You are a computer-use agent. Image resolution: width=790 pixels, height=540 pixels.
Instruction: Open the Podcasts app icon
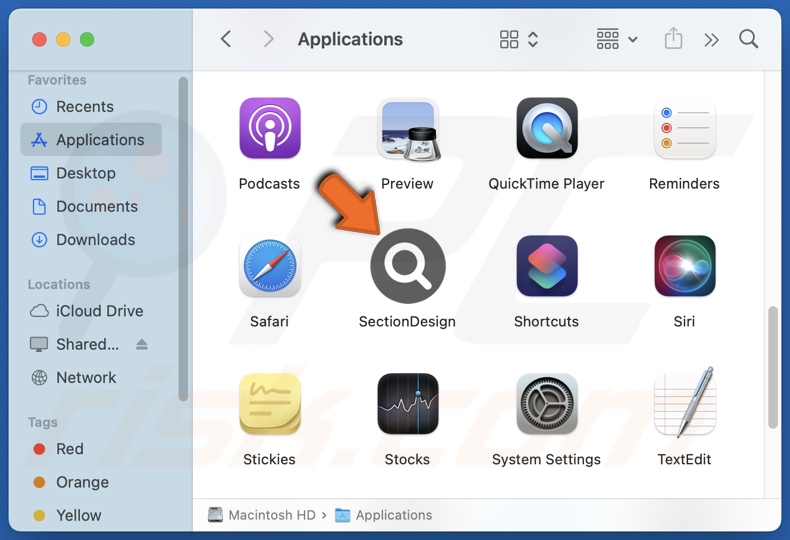pyautogui.click(x=270, y=128)
